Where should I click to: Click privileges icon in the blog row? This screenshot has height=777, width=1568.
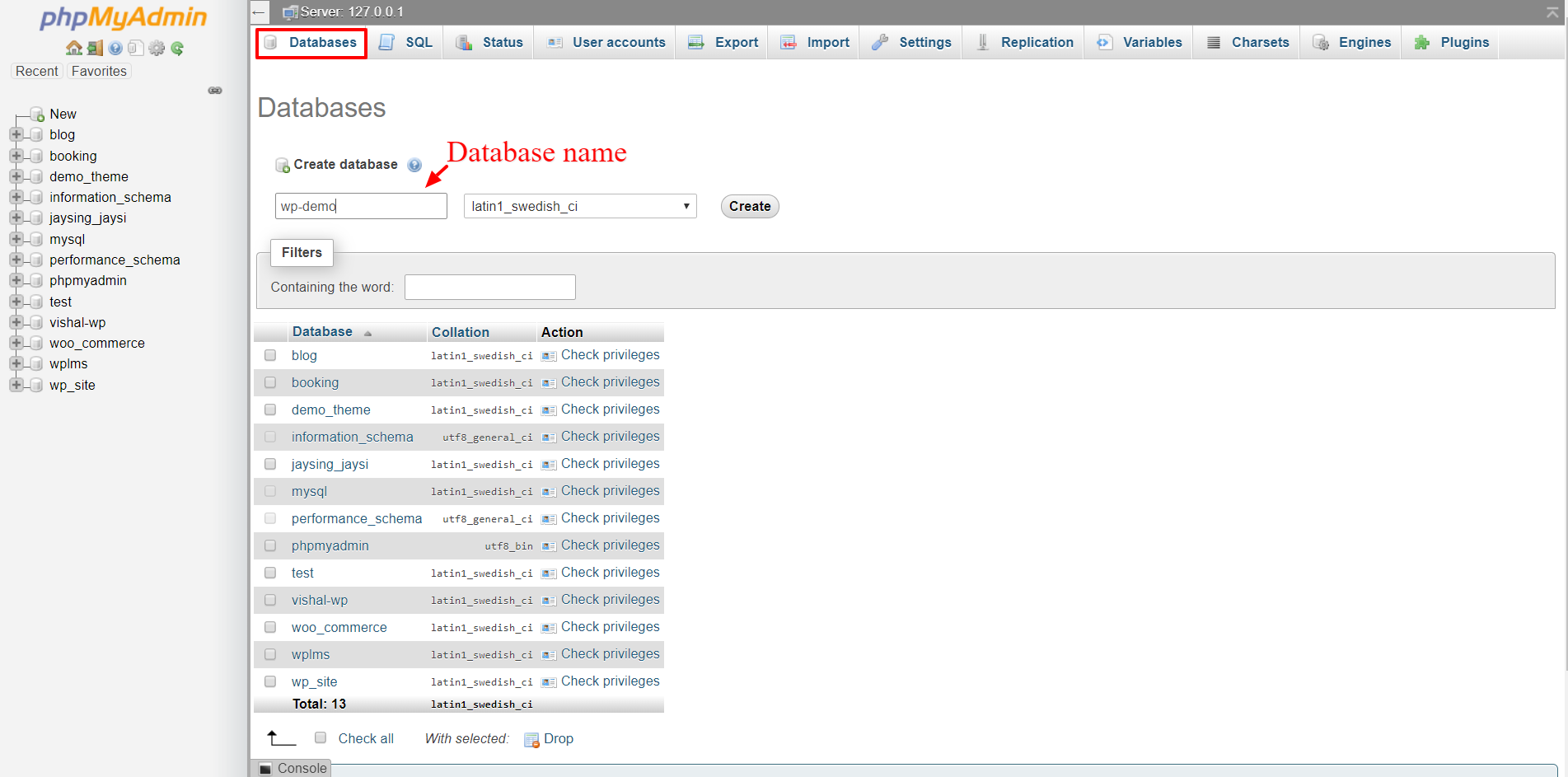[549, 356]
